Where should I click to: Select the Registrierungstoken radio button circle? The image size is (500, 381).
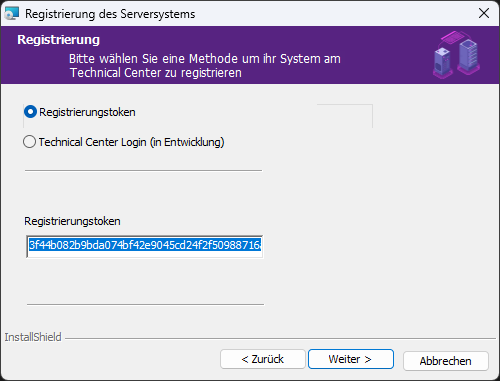point(30,112)
